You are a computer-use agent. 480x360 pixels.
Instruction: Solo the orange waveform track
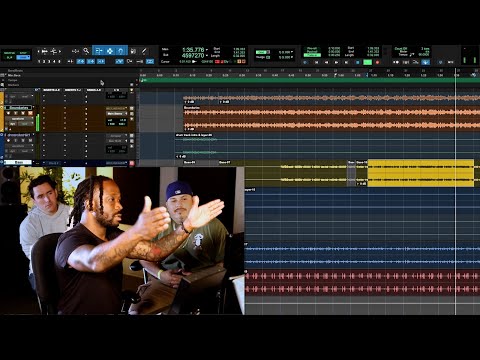pyautogui.click(x=23, y=113)
